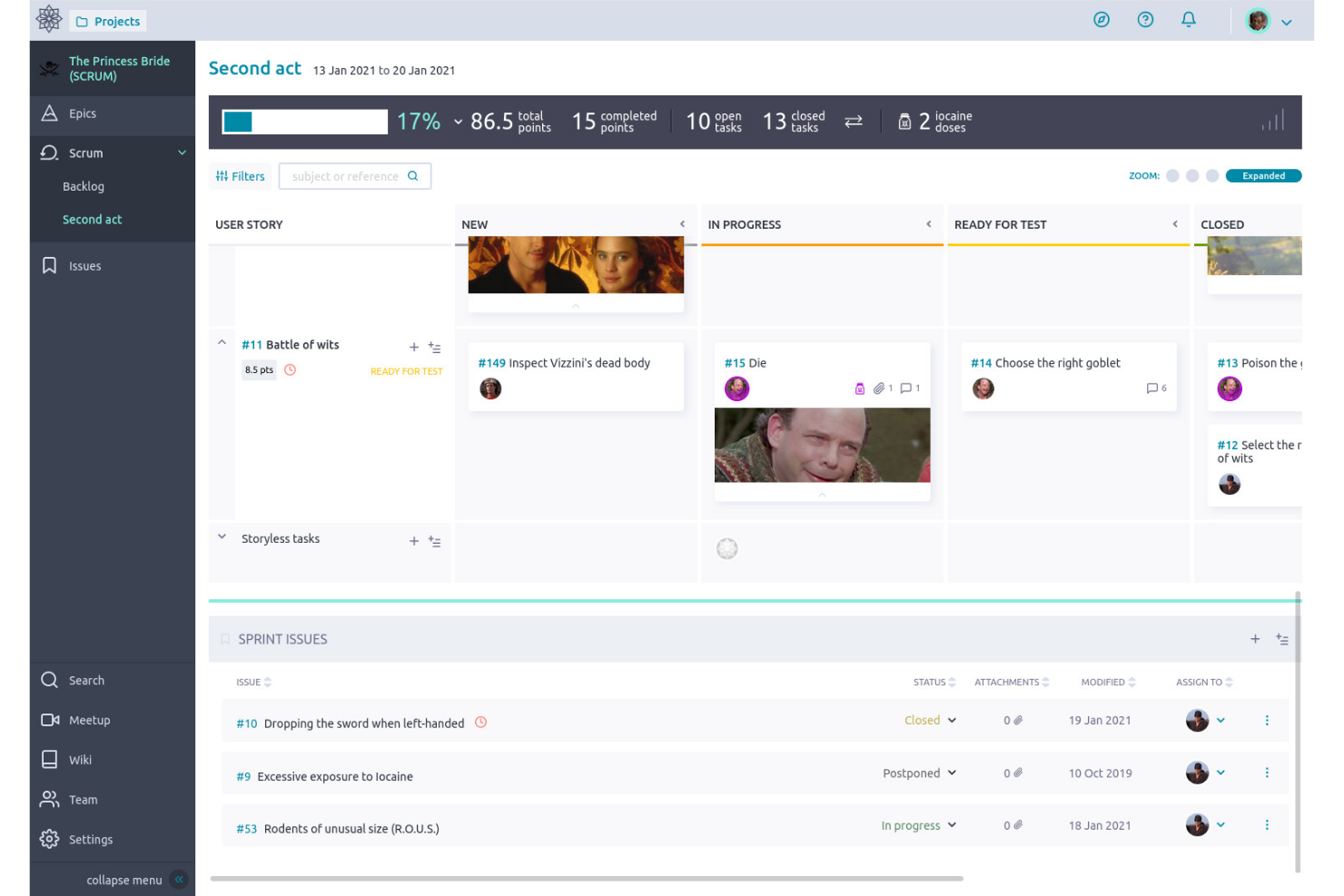
Task: Click the comments icon on Choose the right goblet
Action: click(1151, 389)
